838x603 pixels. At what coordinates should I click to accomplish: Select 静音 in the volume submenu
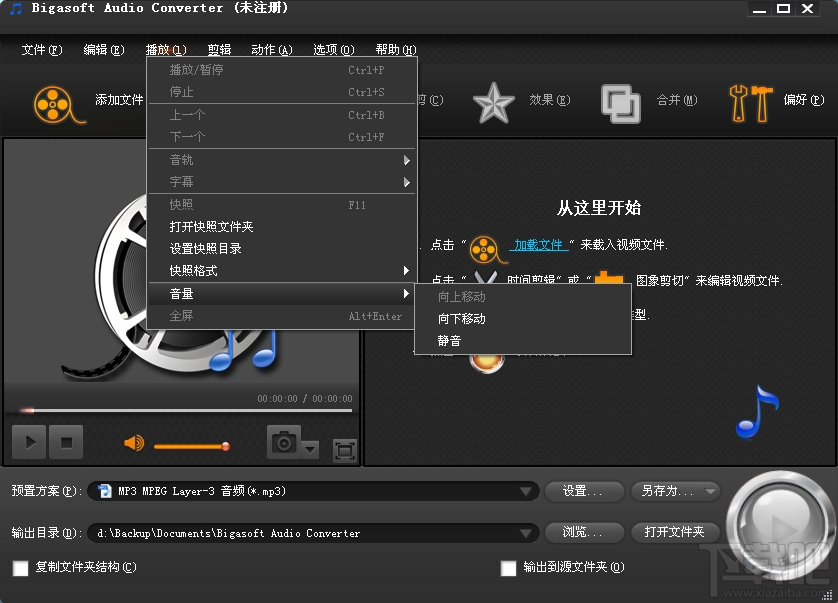(449, 340)
